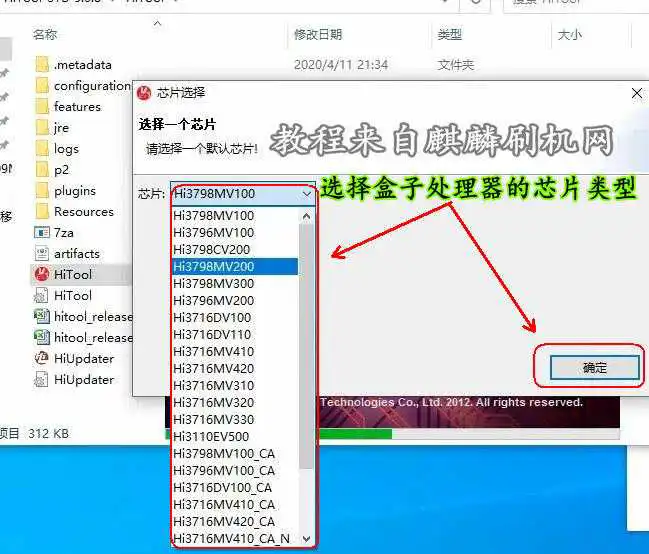Select the plugins folder name
The image size is (649, 554).
tap(75, 191)
